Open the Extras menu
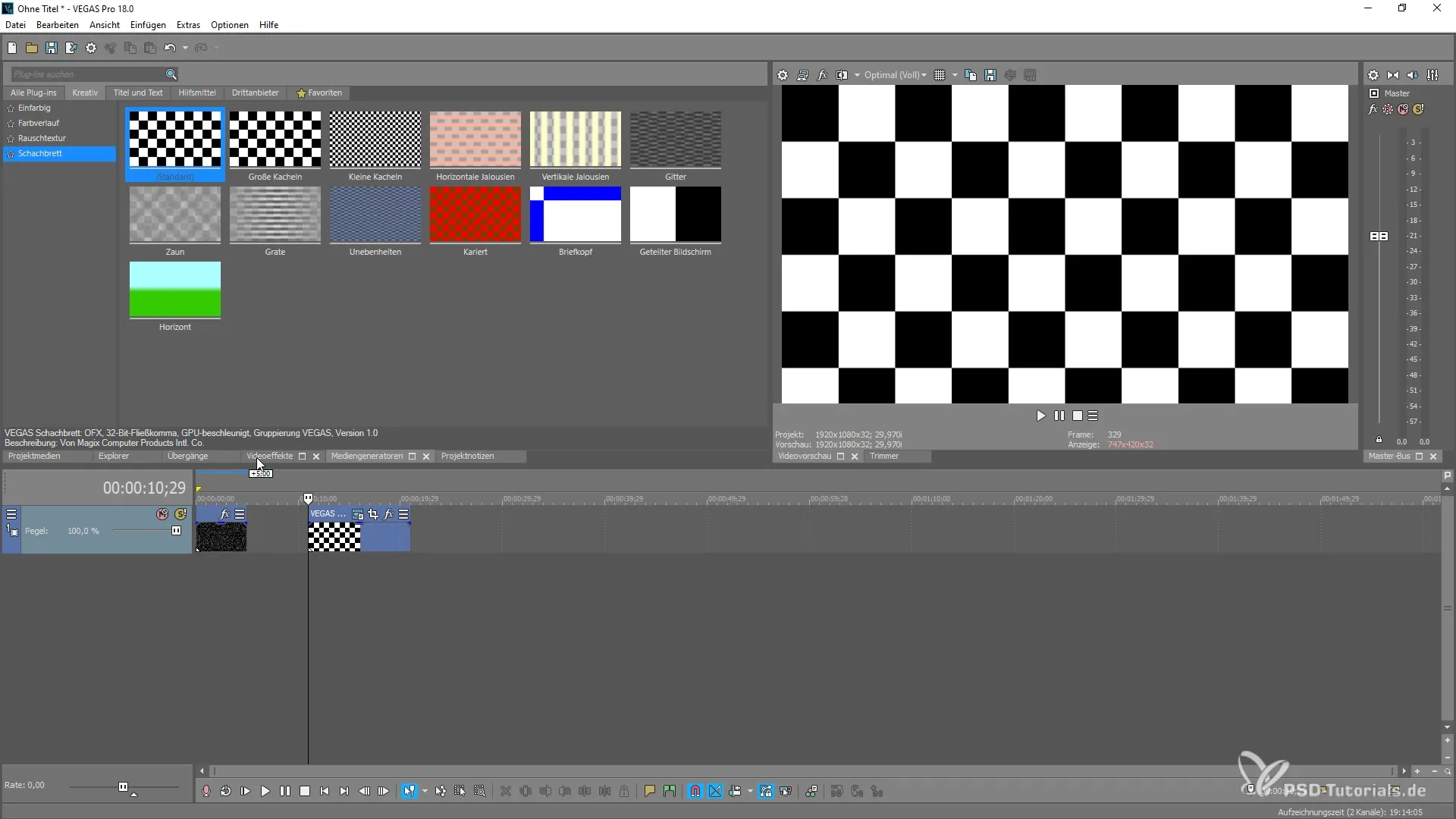The image size is (1456, 819). (x=188, y=25)
